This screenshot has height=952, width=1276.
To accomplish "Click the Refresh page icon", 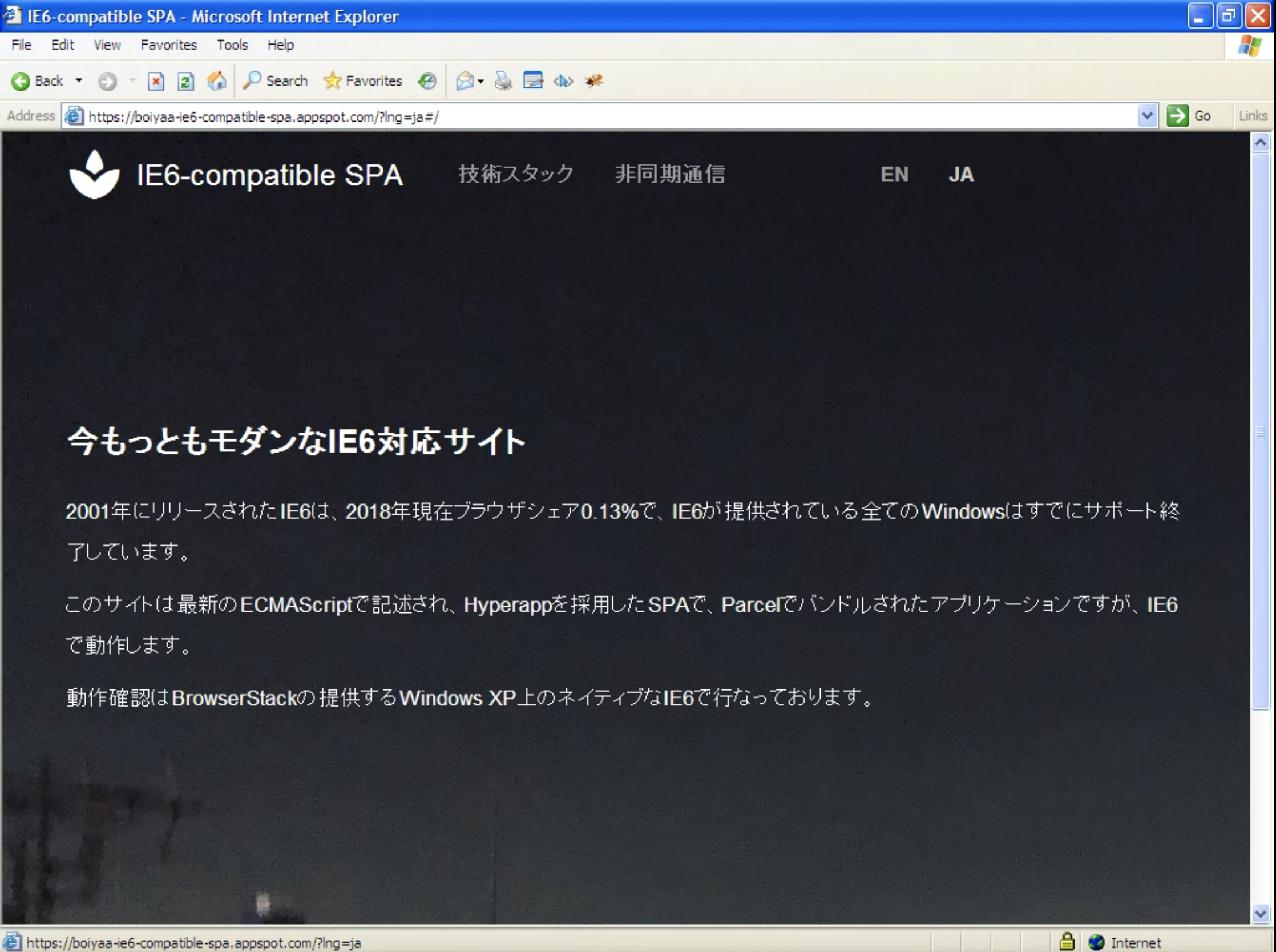I will point(185,81).
